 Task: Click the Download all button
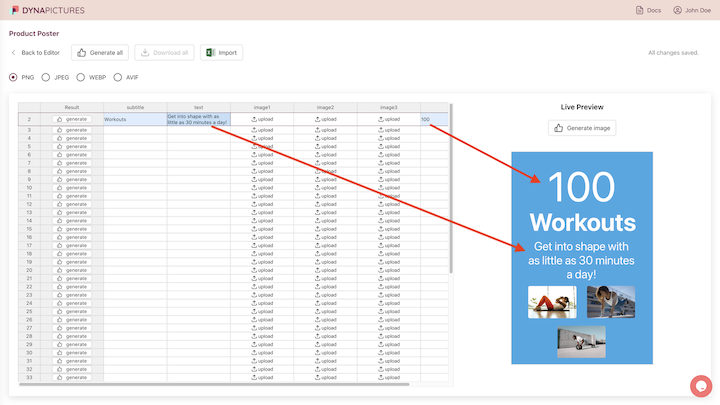click(164, 52)
